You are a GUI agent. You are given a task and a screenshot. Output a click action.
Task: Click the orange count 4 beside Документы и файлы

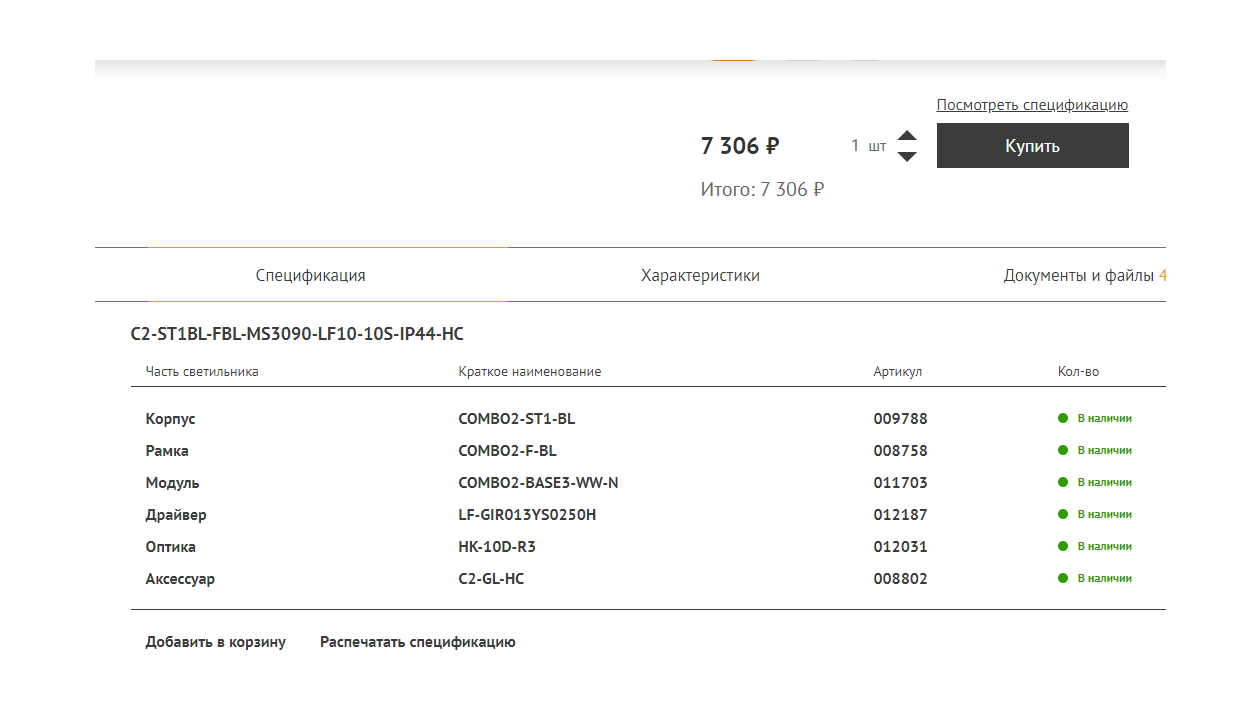[1162, 275]
